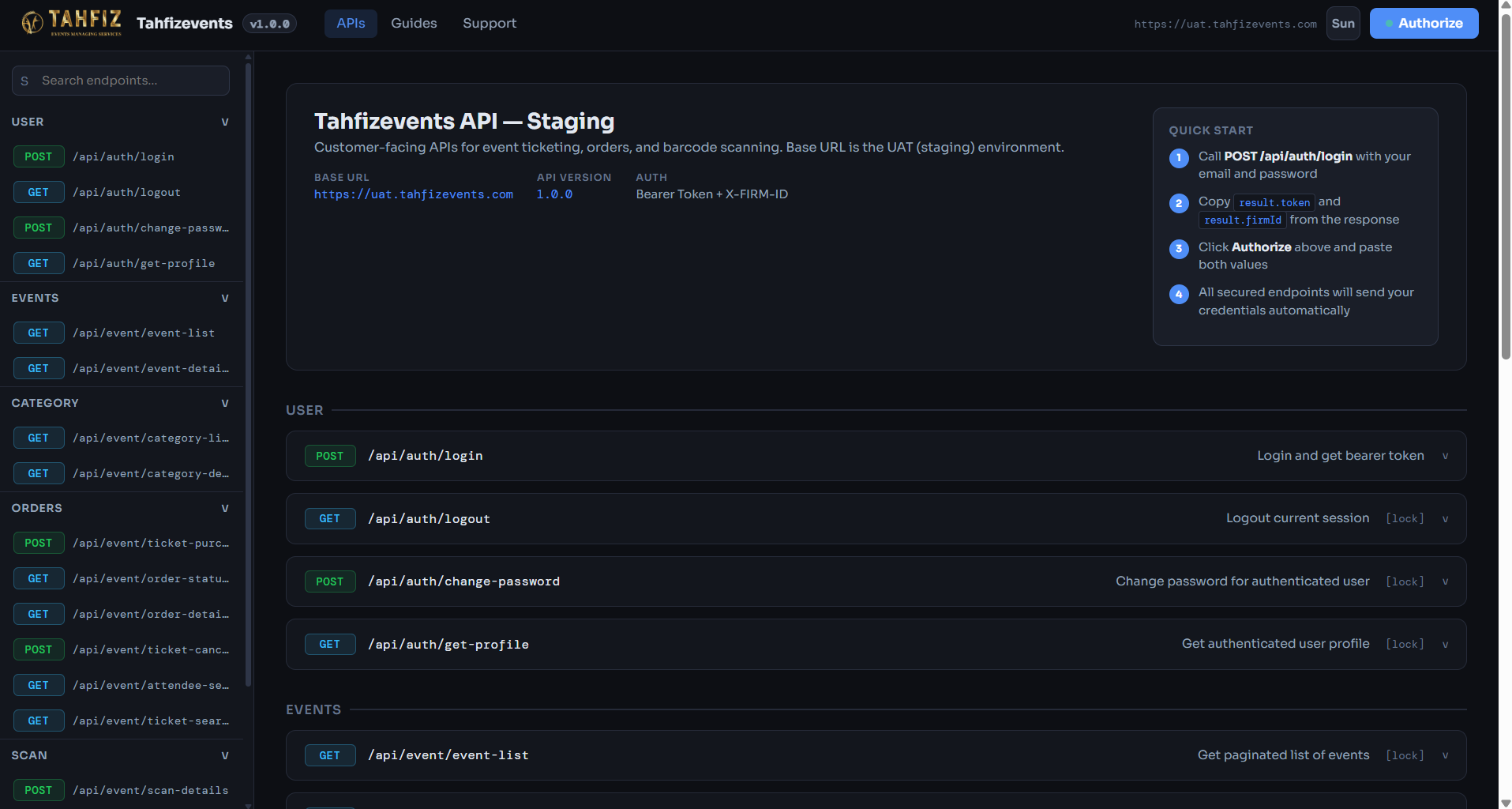Viewport: 1512px width, 809px height.
Task: Select sidebar GET /api/event/event-list
Action: click(x=121, y=333)
